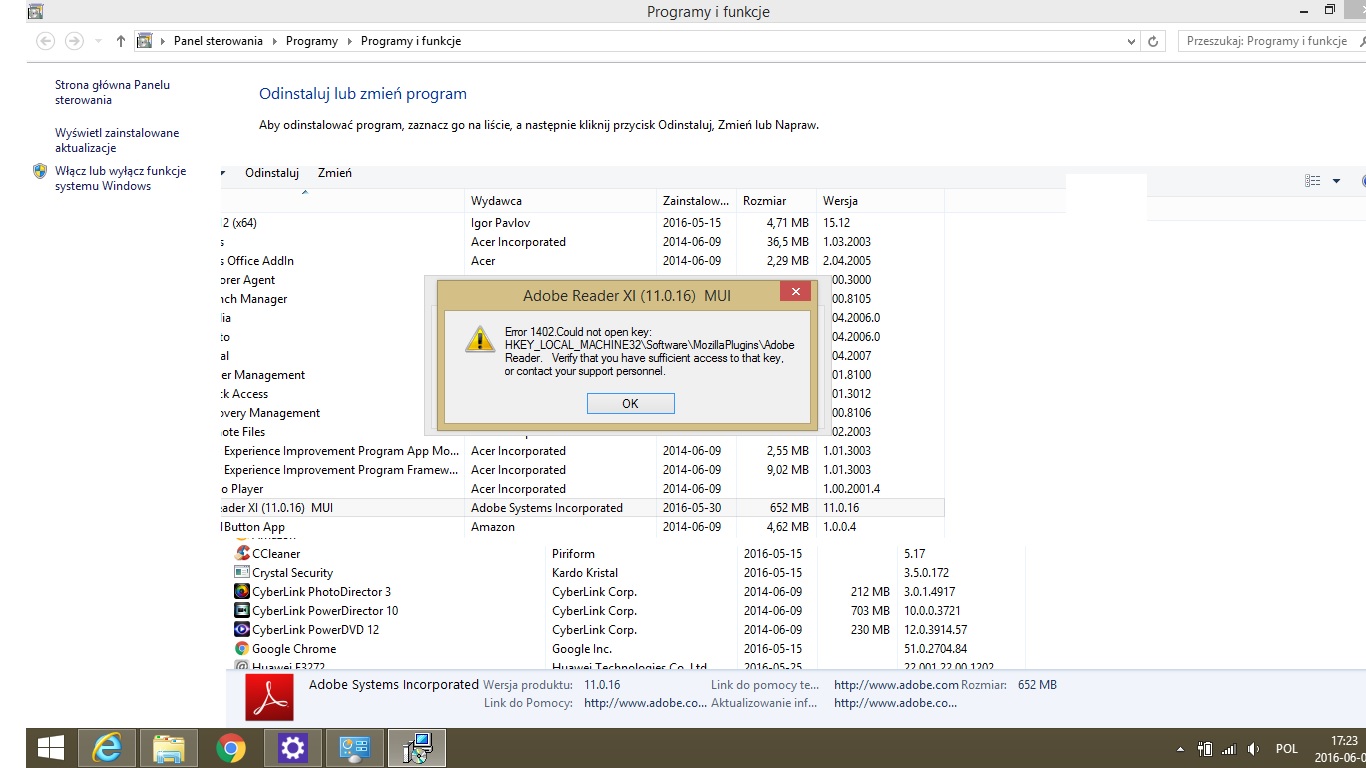Open the network signal tray icon
Viewport: 1366px width, 768px height.
(x=1229, y=748)
